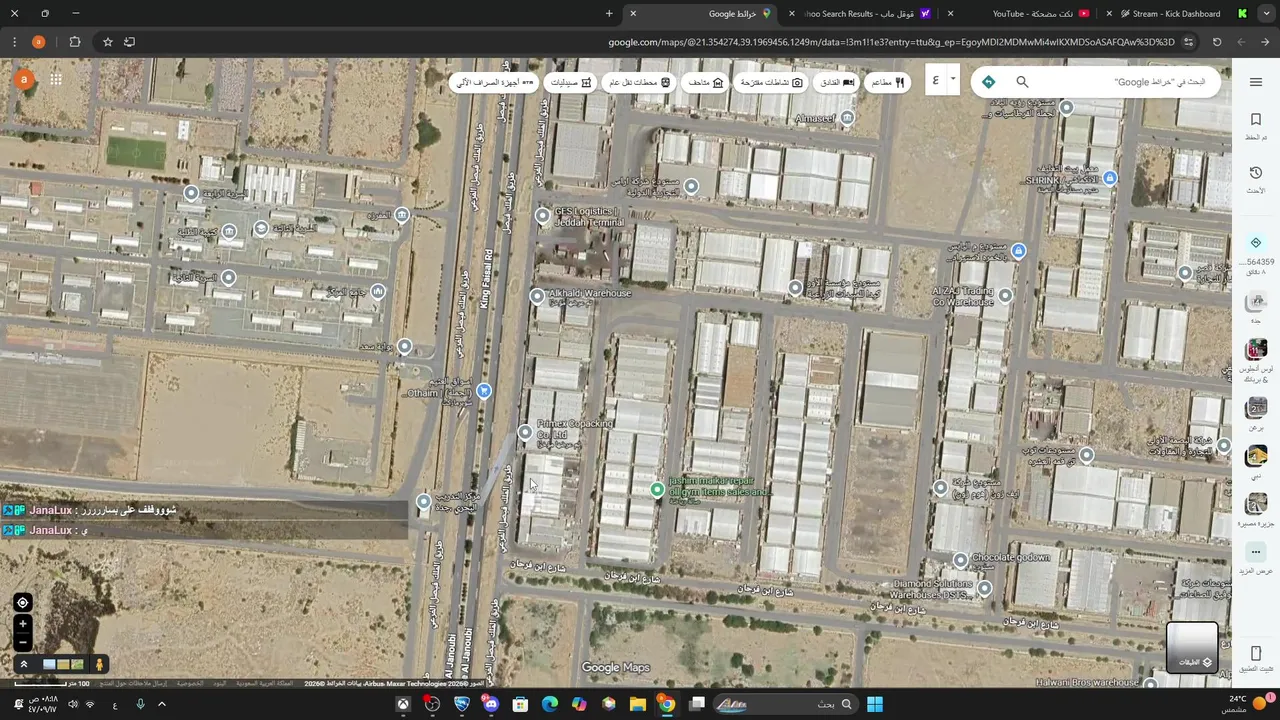Open the Terms link in map footer
The height and width of the screenshot is (720, 1280).
click(219, 683)
